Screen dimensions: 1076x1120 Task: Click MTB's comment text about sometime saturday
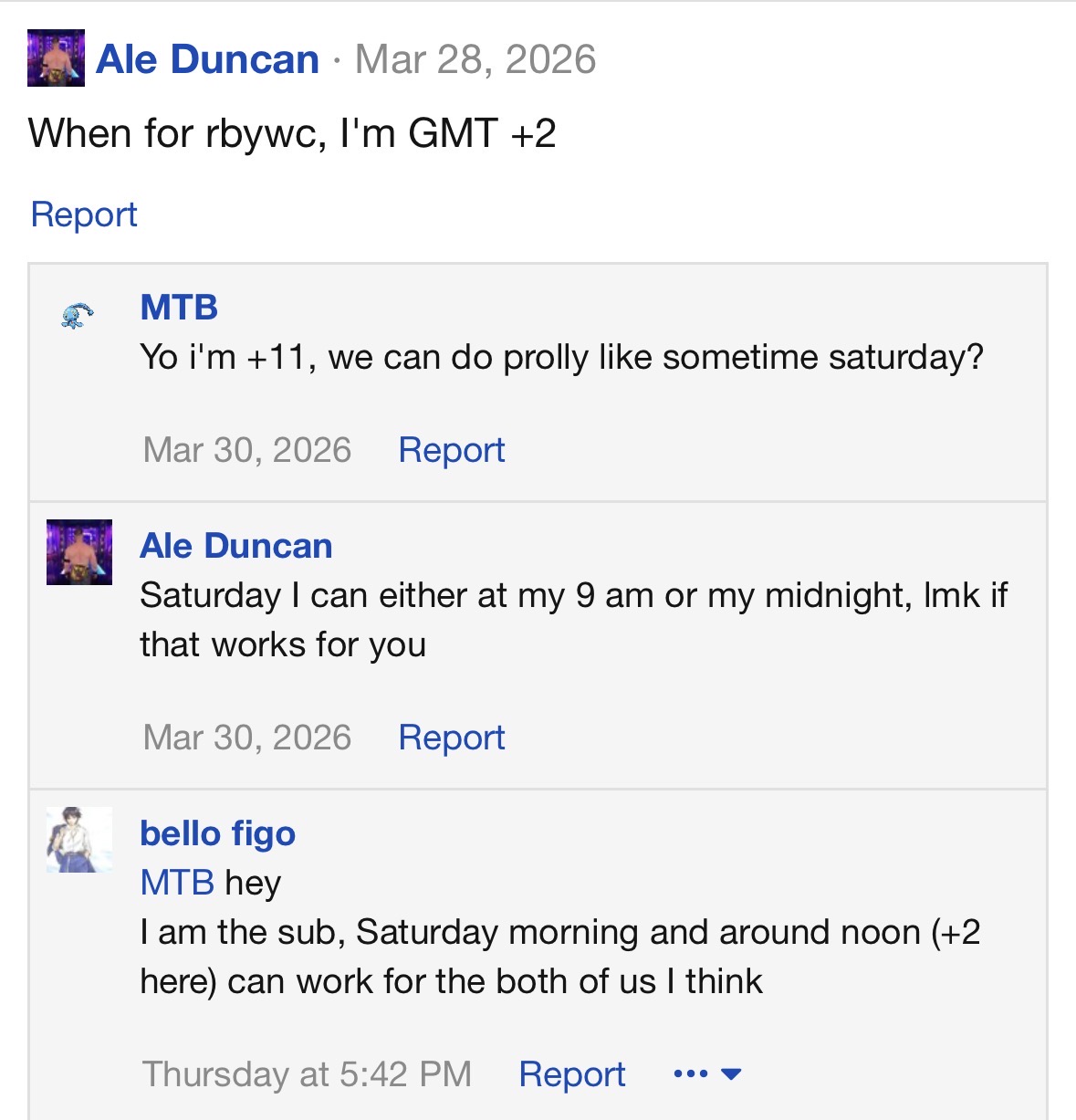tap(561, 357)
